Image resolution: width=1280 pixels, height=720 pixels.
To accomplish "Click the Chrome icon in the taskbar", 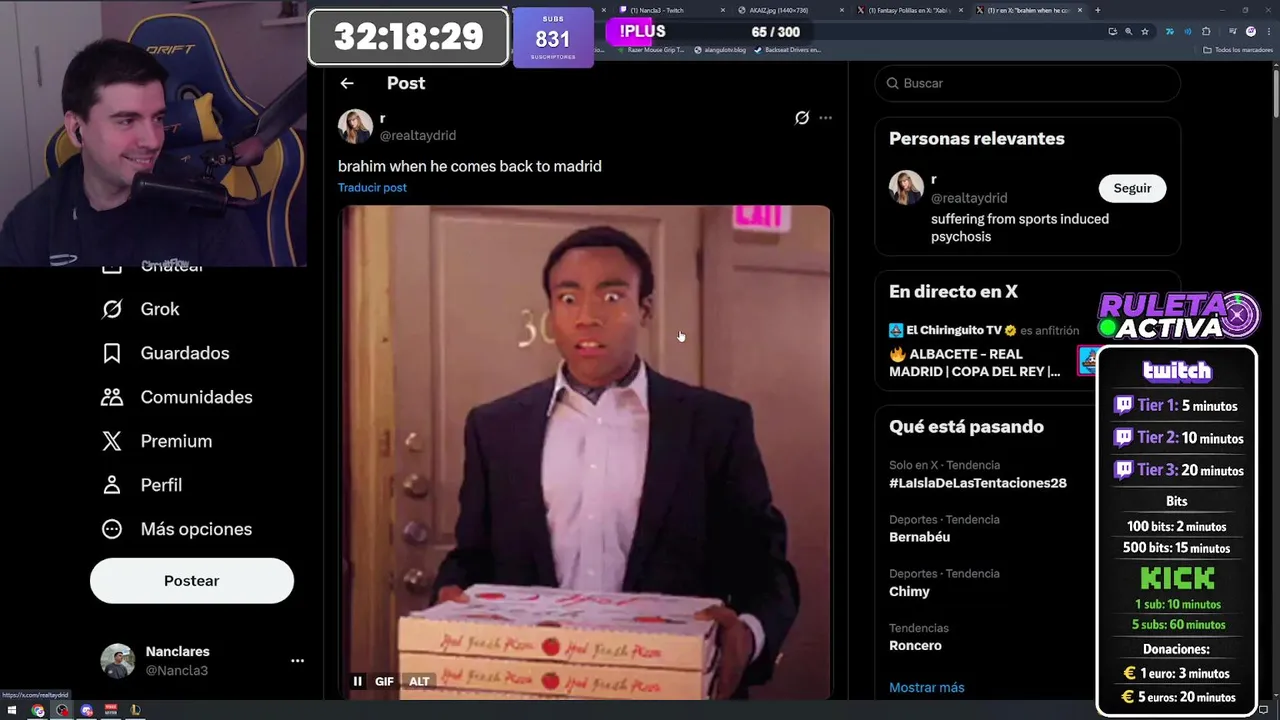I will [x=38, y=710].
